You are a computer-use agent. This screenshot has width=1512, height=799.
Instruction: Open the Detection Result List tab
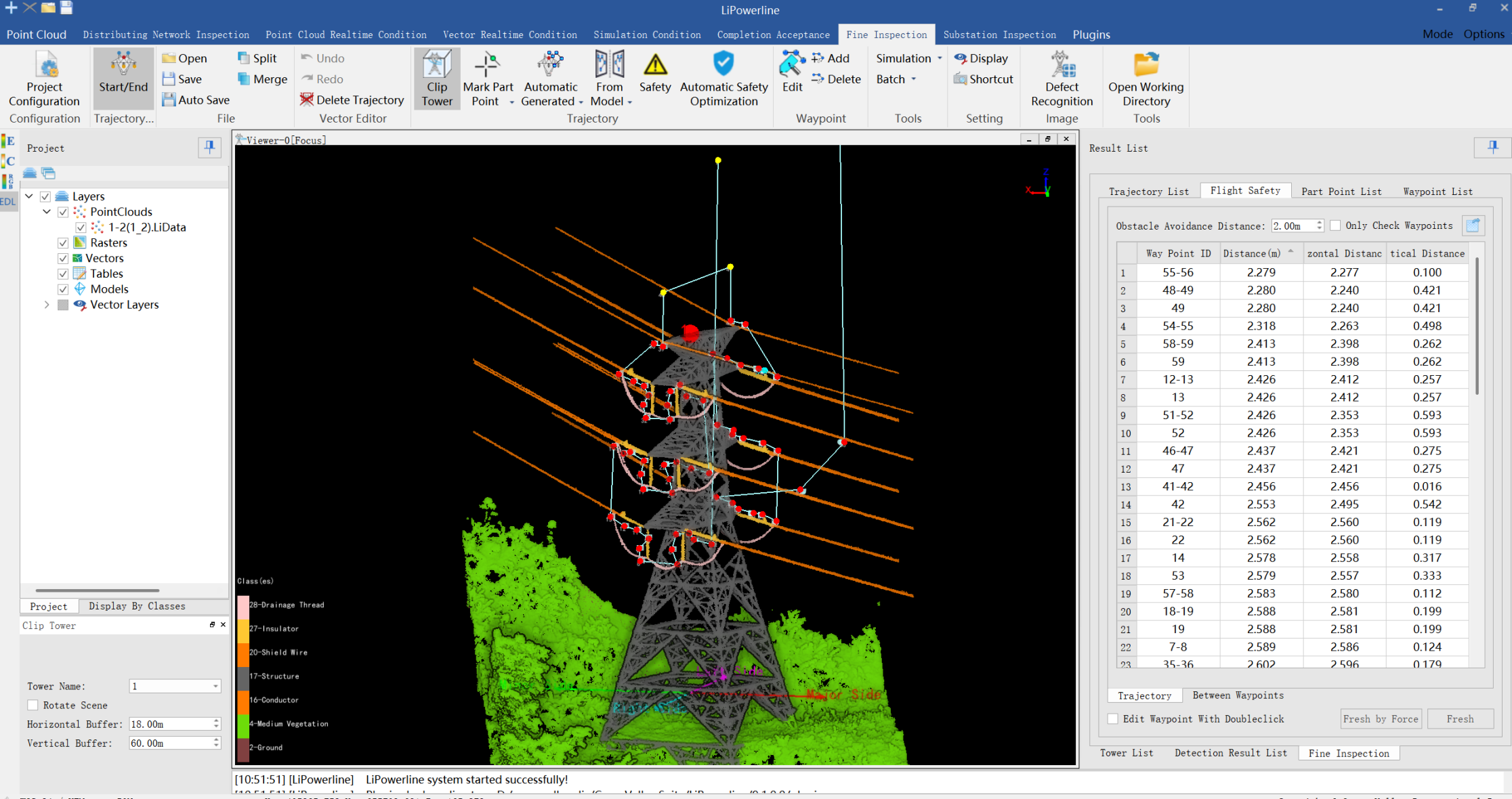click(x=1230, y=753)
